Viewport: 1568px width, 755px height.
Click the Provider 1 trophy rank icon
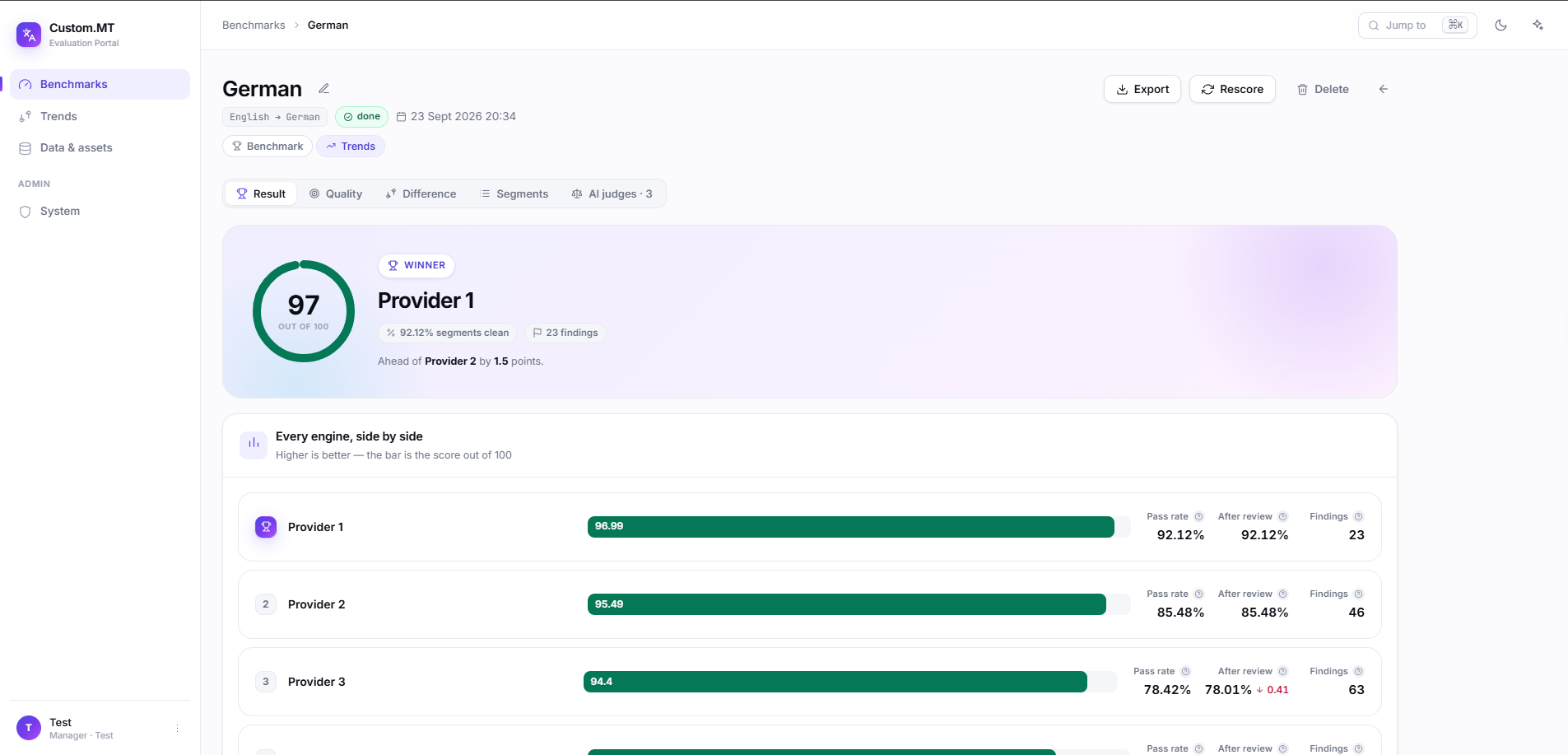266,527
